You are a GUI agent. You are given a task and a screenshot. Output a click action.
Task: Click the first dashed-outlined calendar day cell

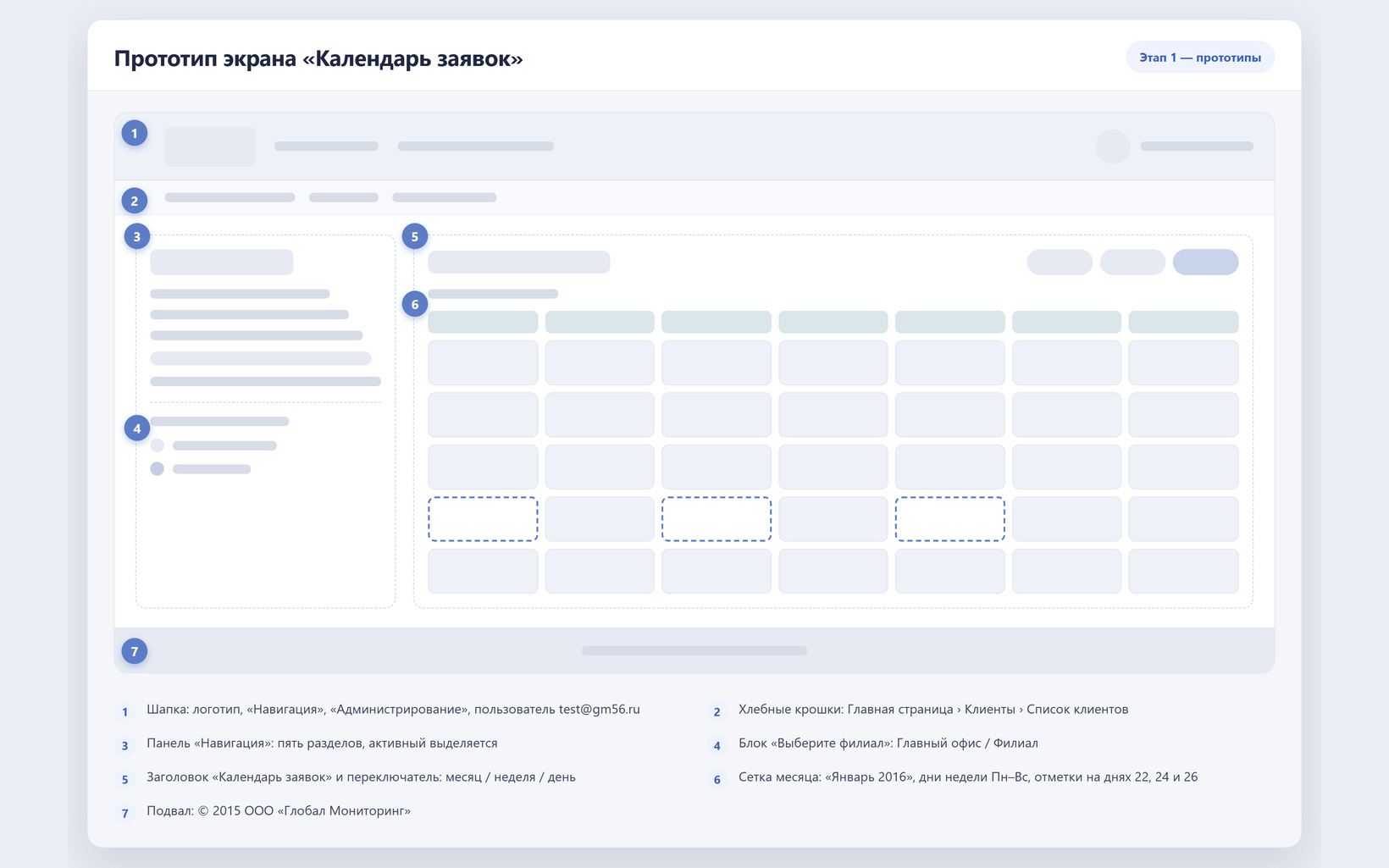483,519
